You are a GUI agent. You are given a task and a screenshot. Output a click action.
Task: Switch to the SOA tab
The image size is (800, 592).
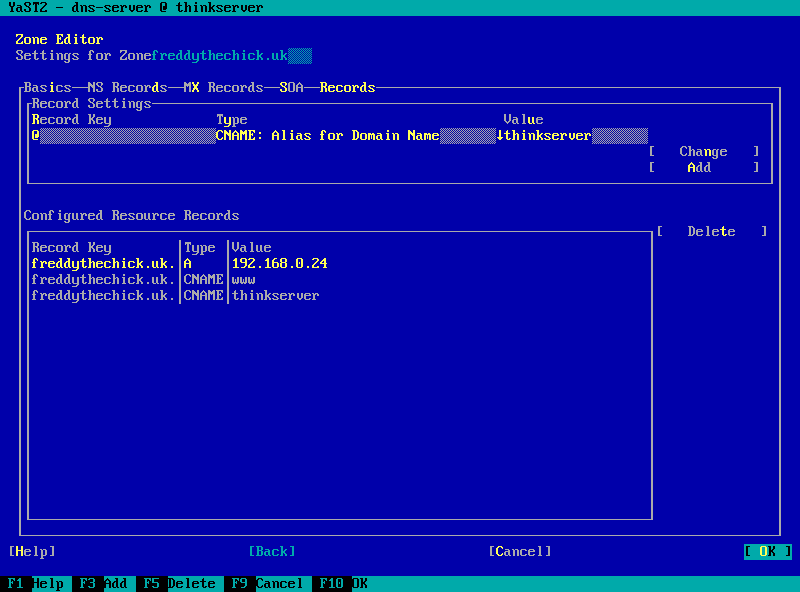[x=291, y=87]
